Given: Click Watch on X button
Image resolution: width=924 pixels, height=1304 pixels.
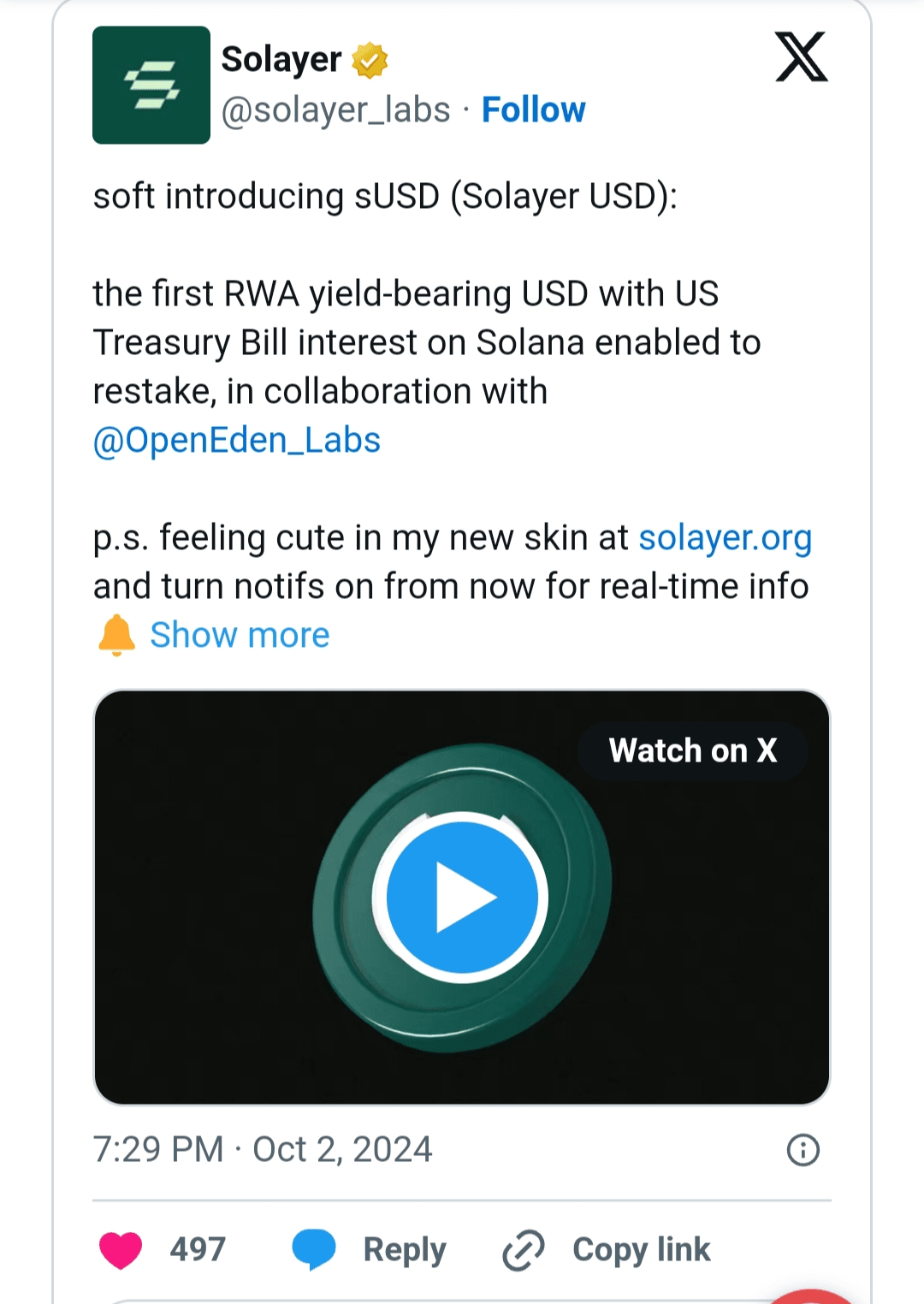Looking at the screenshot, I should coord(693,750).
